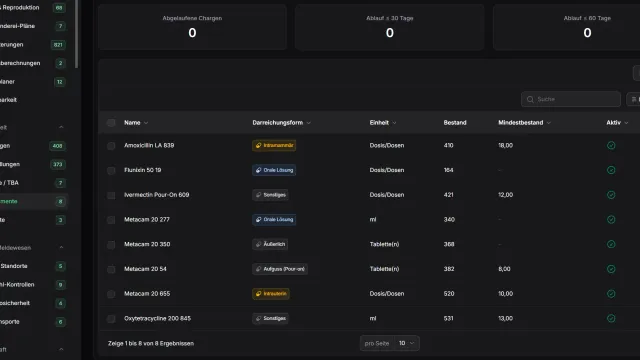Sort table by Aktiv column
Viewport: 640px width, 360px height.
617,122
